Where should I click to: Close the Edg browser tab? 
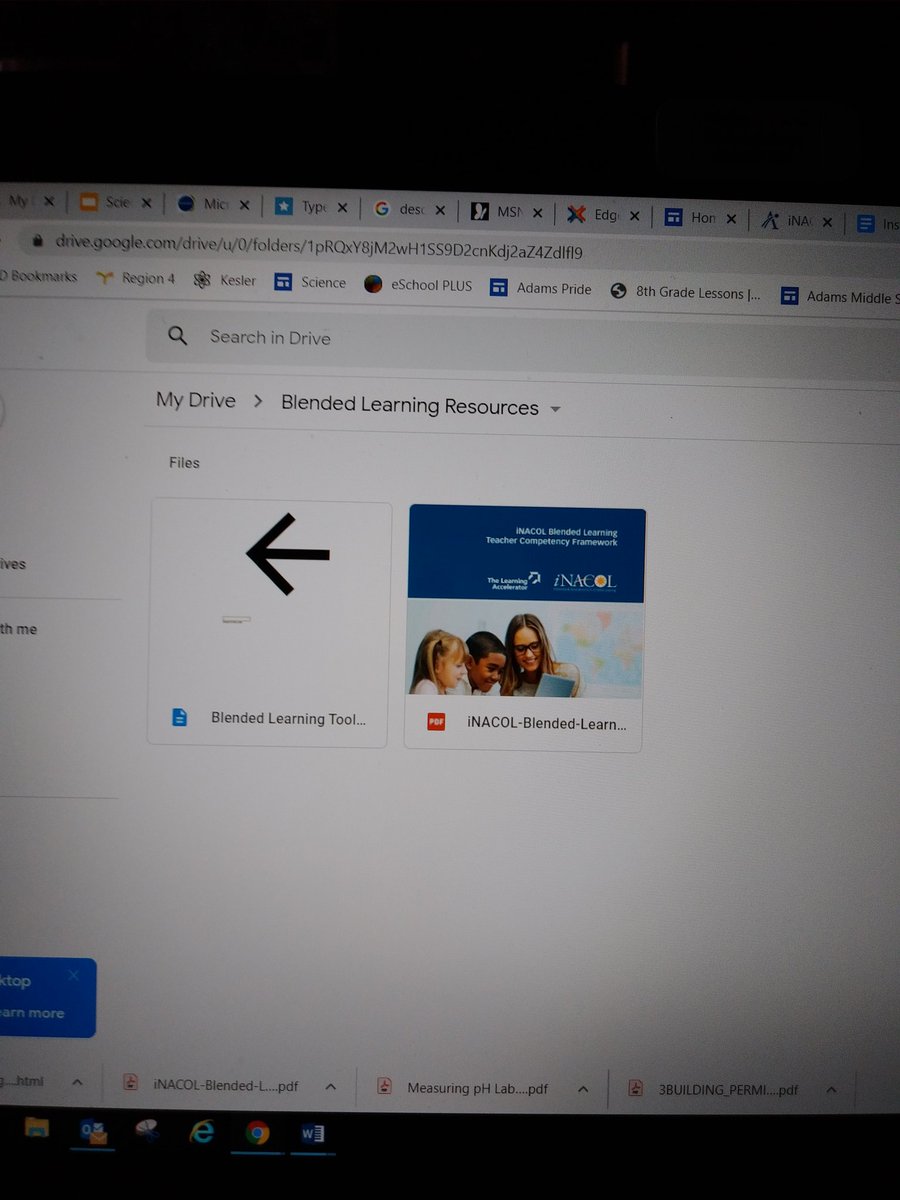[634, 216]
